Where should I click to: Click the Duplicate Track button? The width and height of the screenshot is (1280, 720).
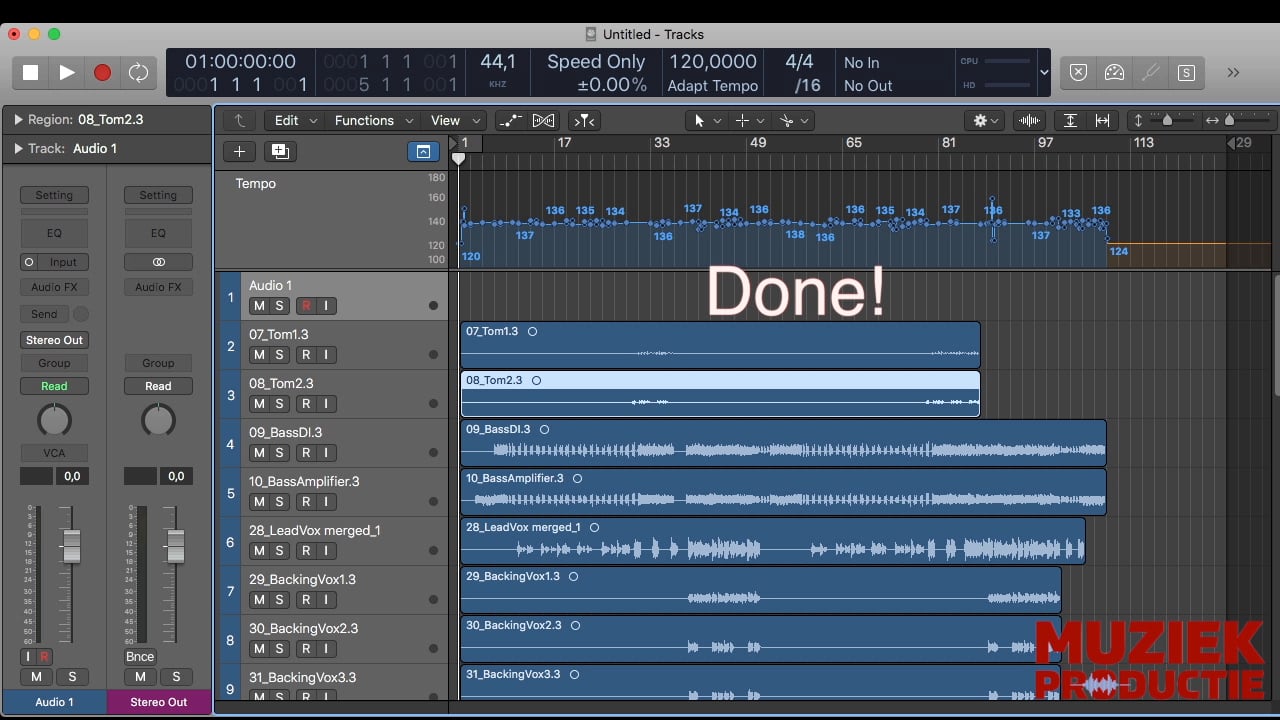click(x=280, y=151)
